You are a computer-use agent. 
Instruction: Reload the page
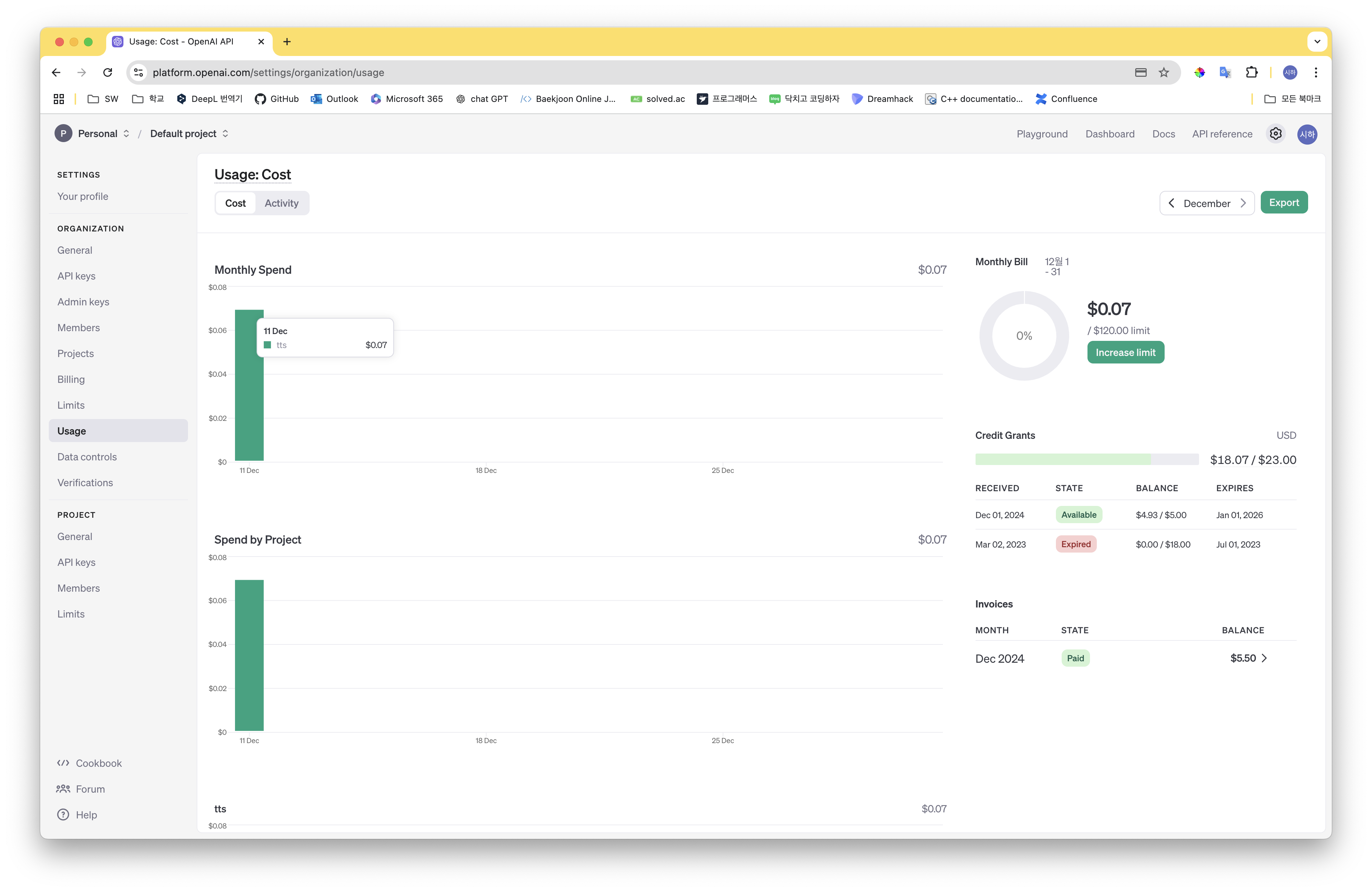pyautogui.click(x=108, y=72)
